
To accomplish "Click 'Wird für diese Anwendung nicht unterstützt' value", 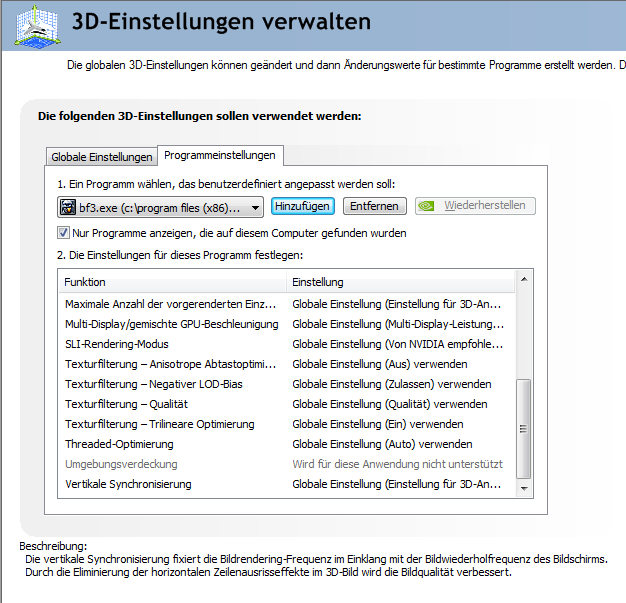I will [x=397, y=464].
